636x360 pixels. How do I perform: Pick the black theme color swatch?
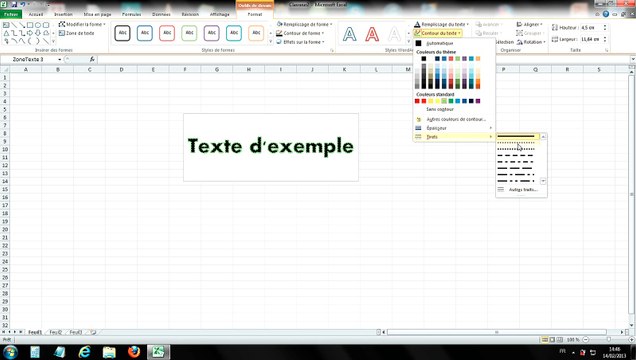click(423, 59)
